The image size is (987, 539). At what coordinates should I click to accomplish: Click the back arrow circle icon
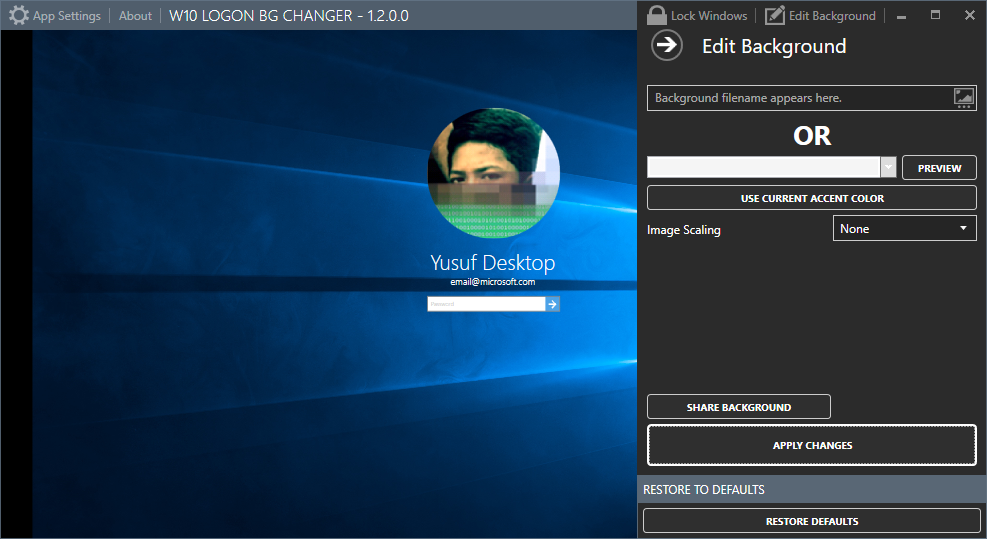[667, 45]
